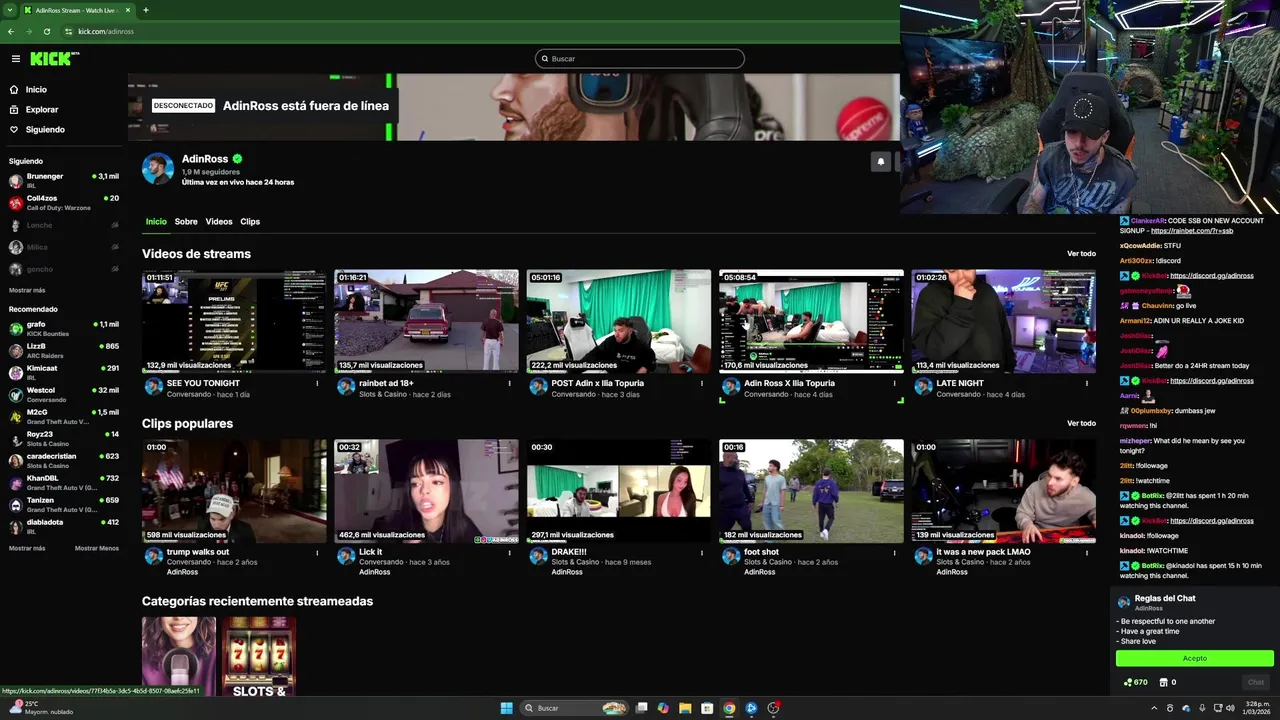
Task: Click Mostrar Menos under Recomendado
Action: pyautogui.click(x=97, y=548)
